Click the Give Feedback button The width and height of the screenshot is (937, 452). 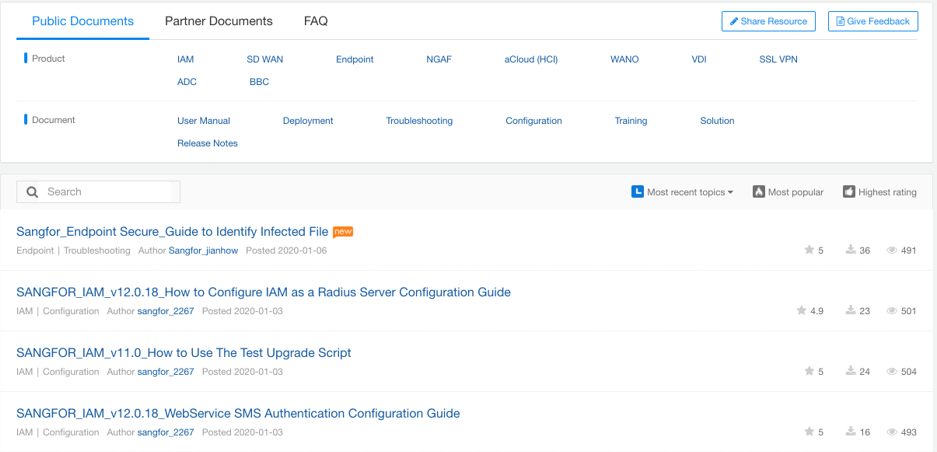pos(873,22)
